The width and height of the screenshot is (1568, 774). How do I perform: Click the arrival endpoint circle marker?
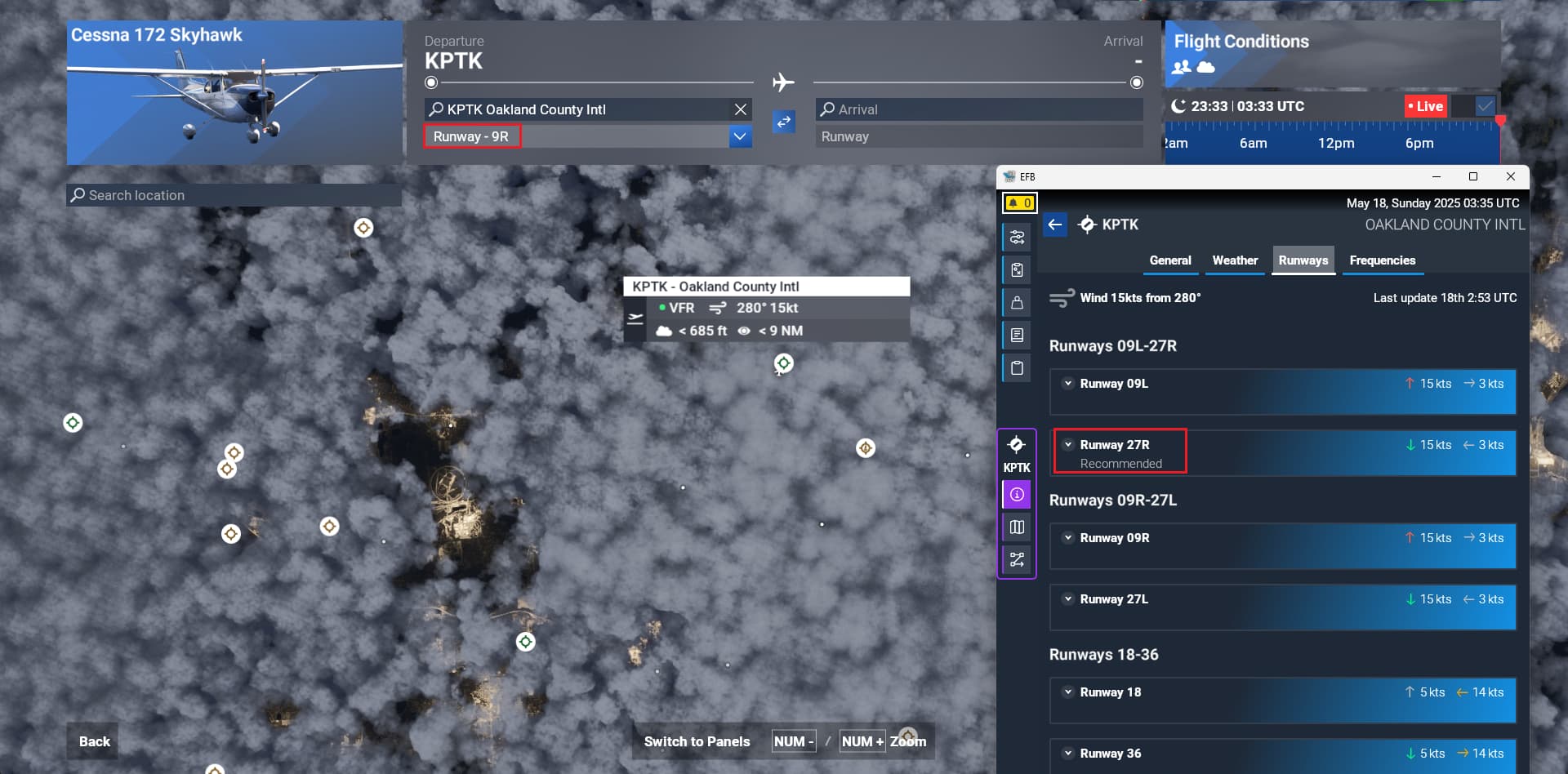[x=1136, y=82]
